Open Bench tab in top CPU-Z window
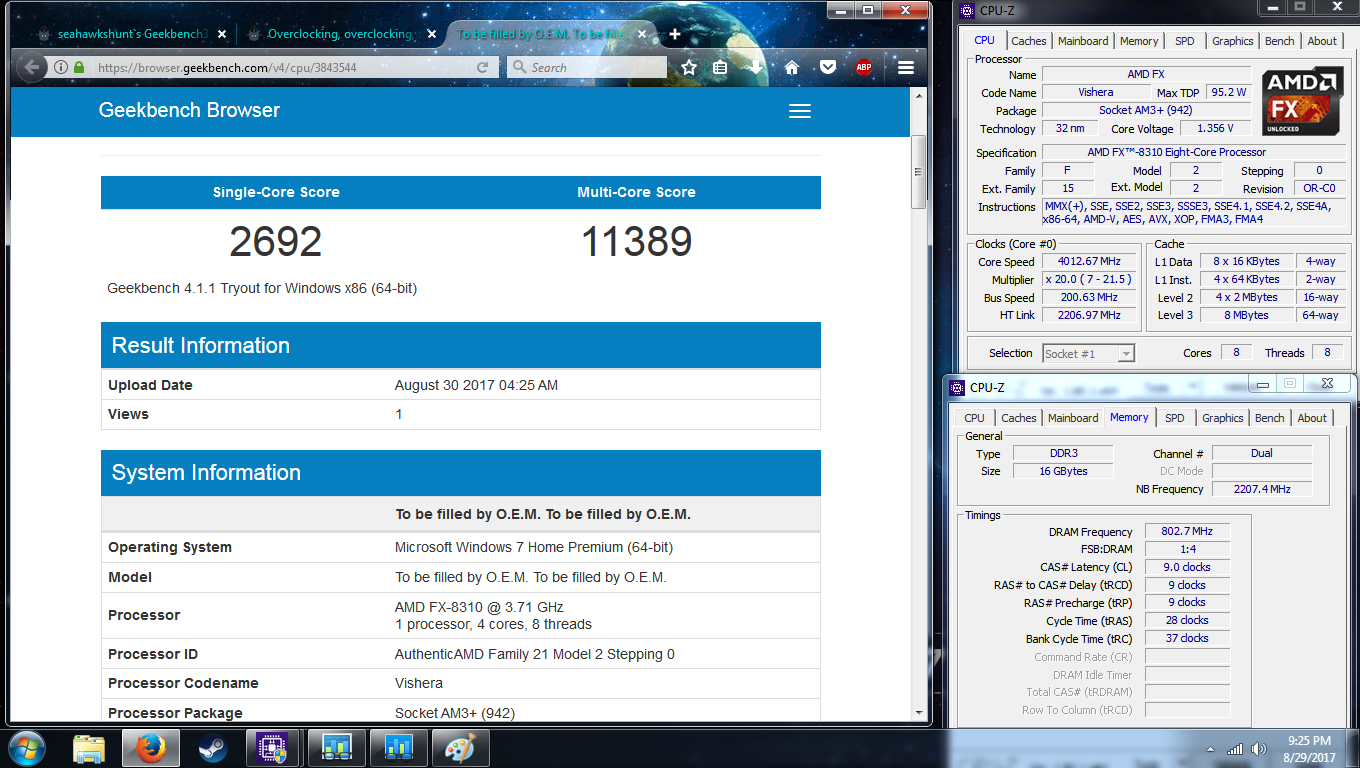The height and width of the screenshot is (768, 1360). [x=1280, y=41]
